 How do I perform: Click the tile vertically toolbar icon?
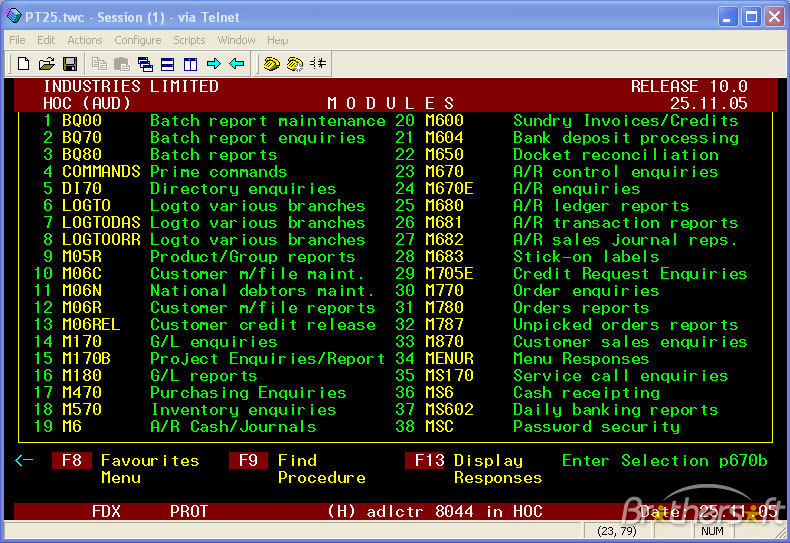(x=190, y=64)
